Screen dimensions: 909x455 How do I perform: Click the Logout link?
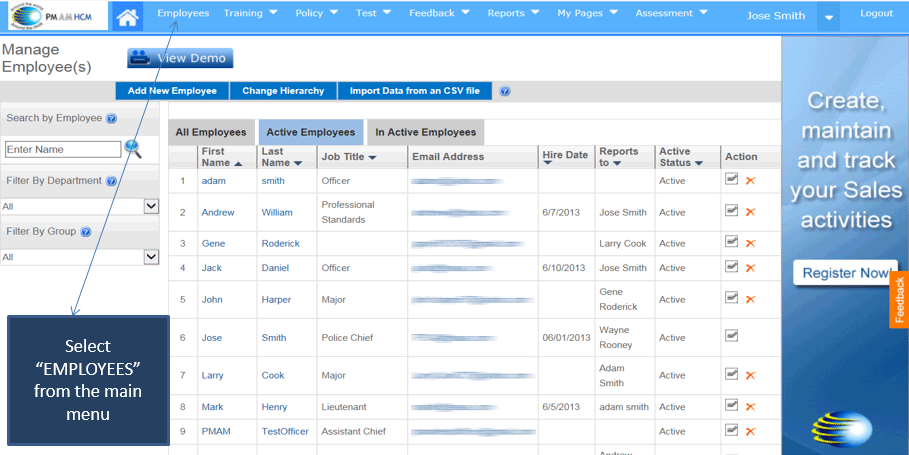876,14
